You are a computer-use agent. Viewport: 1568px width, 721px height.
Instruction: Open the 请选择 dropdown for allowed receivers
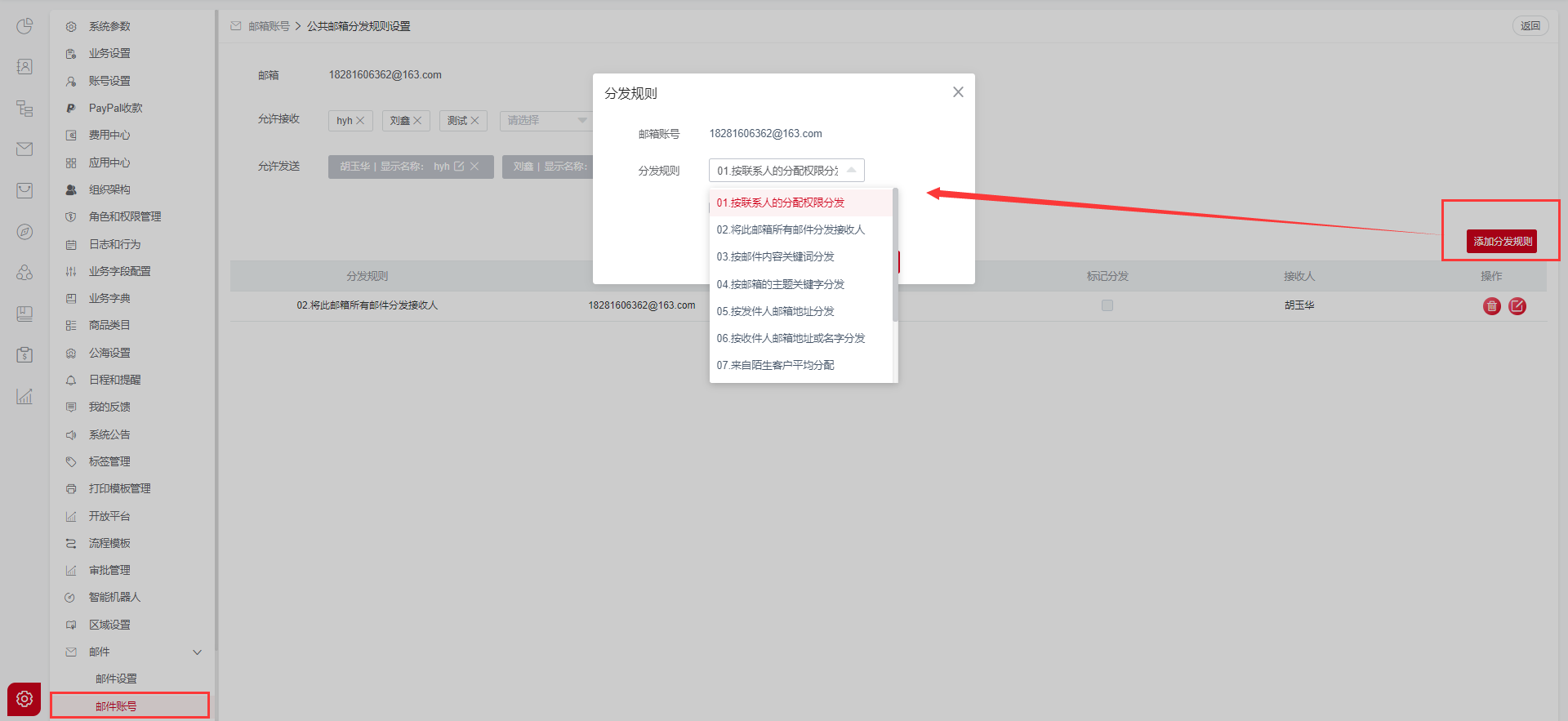[x=546, y=121]
